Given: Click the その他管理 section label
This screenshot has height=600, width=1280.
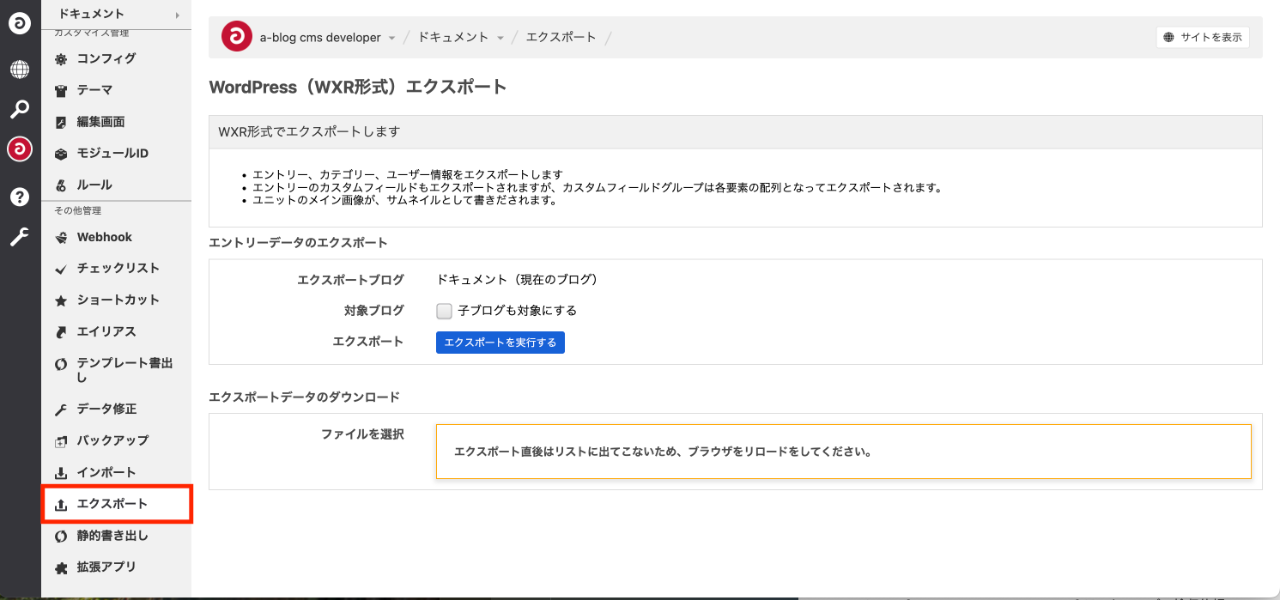Looking at the screenshot, I should pyautogui.click(x=78, y=211).
